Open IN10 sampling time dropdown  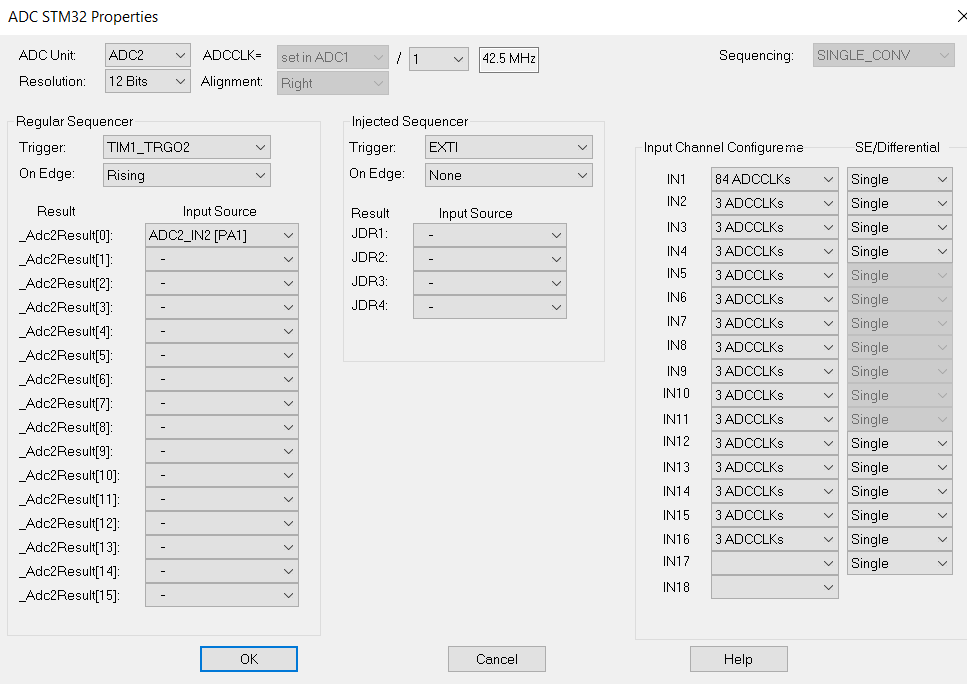775,396
